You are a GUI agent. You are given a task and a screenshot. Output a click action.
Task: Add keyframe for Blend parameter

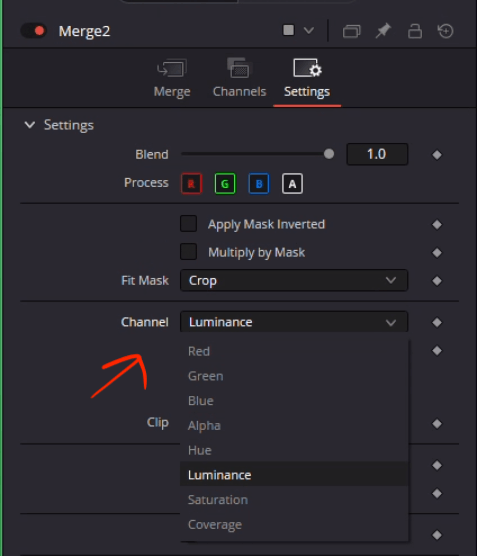pos(437,155)
